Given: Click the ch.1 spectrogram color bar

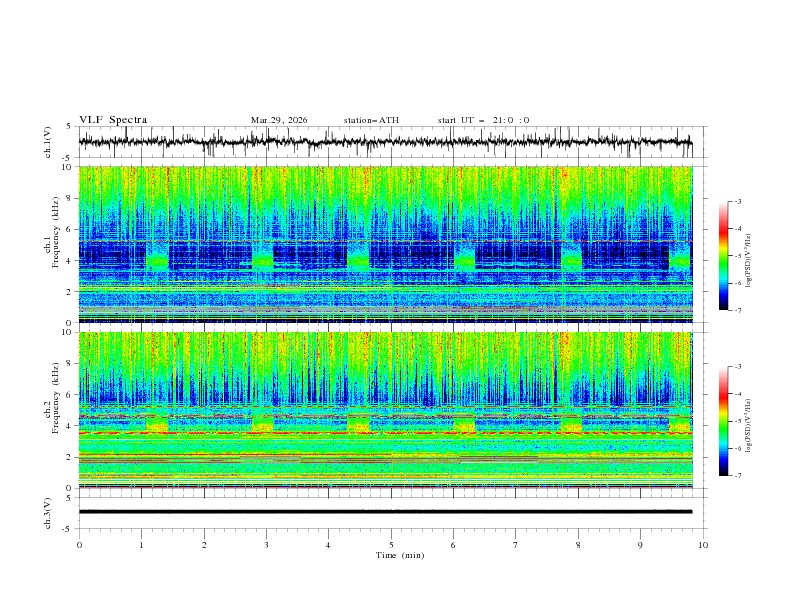Looking at the screenshot, I should point(723,255).
